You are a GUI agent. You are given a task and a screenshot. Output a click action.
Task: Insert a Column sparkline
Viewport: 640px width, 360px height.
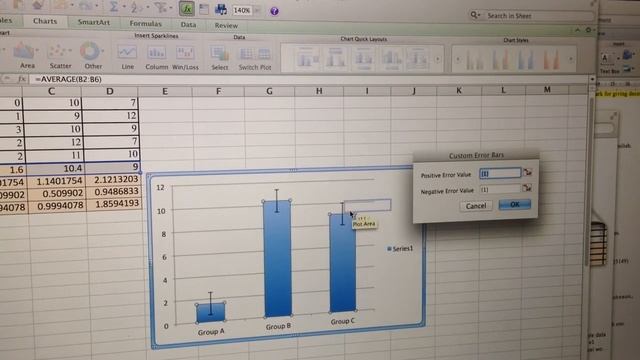(156, 53)
